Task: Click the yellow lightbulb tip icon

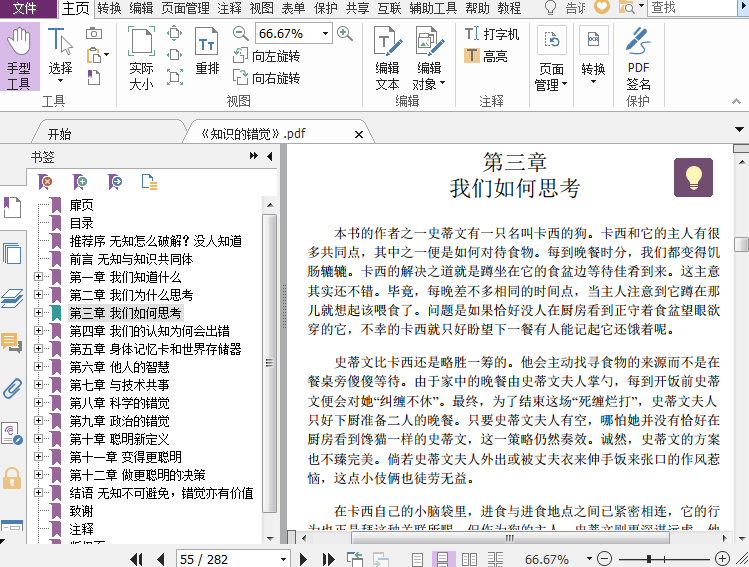Action: tap(693, 176)
